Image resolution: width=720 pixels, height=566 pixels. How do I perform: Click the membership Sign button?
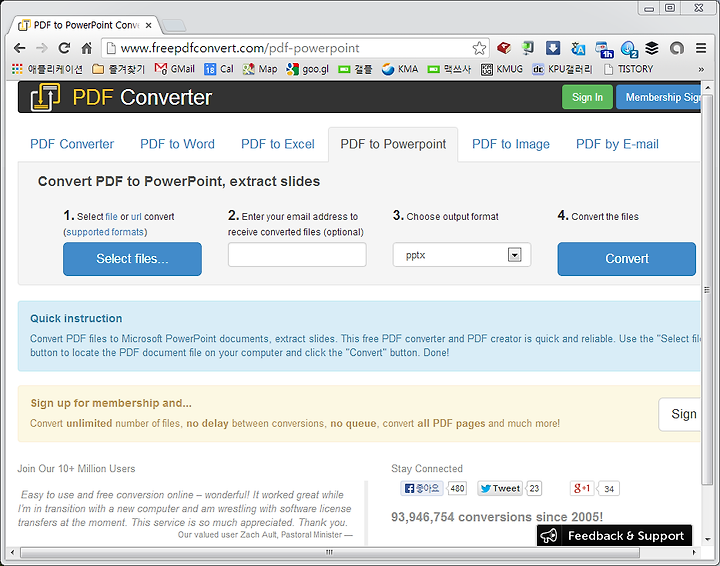click(x=680, y=414)
